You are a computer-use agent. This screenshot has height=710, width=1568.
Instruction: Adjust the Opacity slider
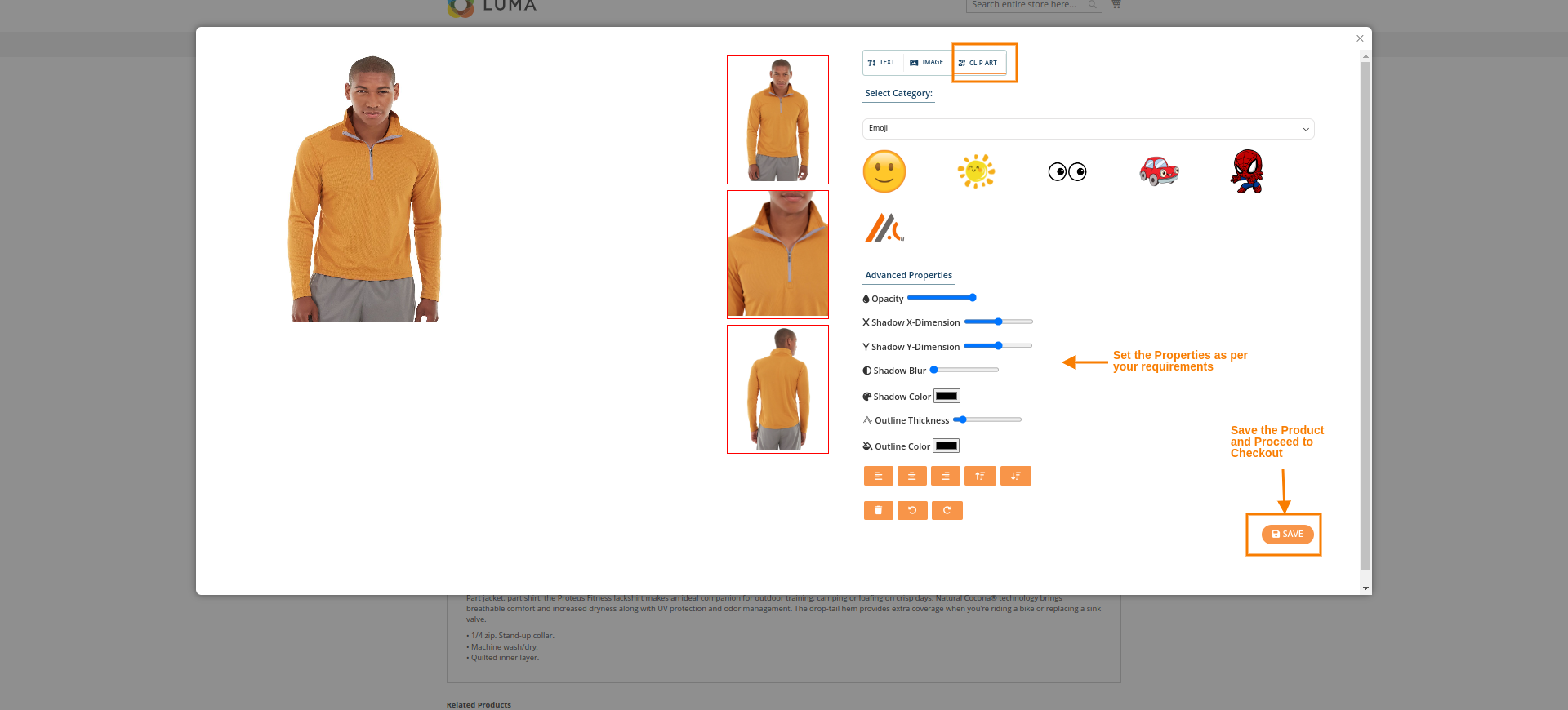tap(942, 298)
